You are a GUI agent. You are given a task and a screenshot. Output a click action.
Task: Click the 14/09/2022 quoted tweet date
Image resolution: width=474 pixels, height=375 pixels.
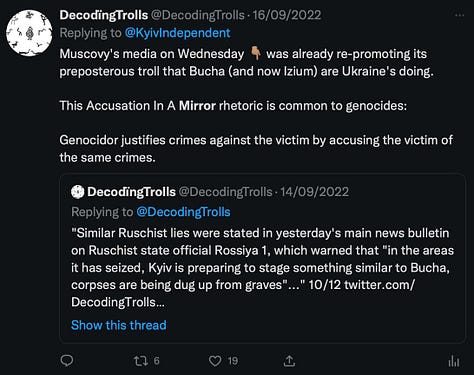point(314,192)
